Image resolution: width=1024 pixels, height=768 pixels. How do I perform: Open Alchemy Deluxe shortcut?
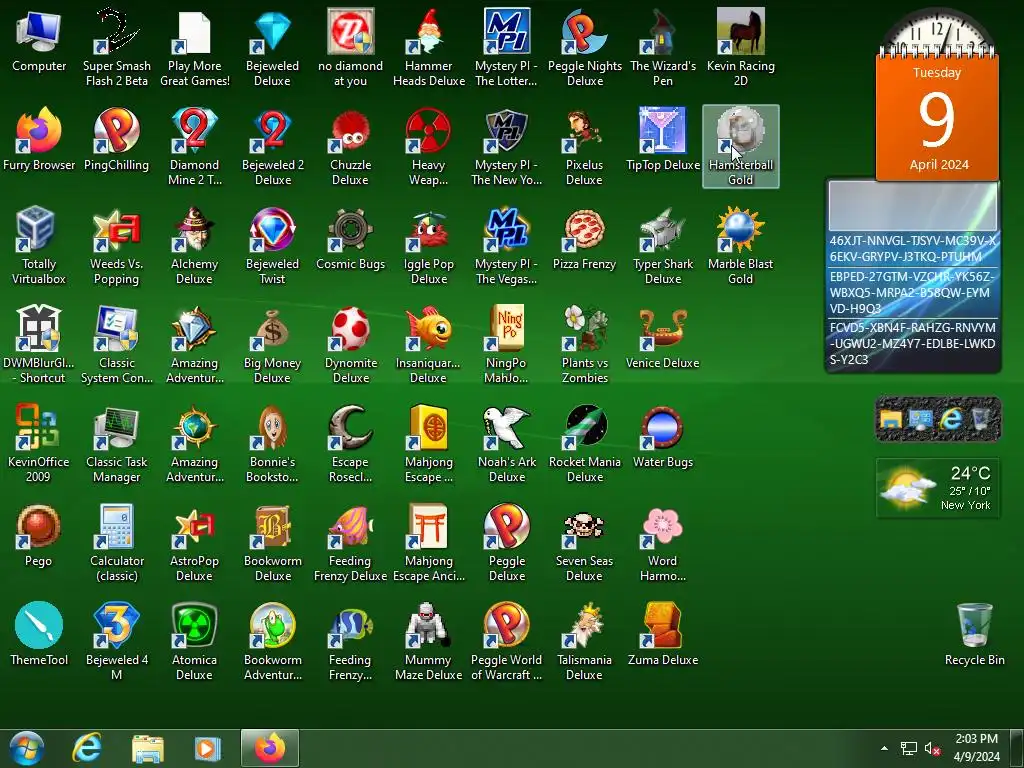point(194,246)
